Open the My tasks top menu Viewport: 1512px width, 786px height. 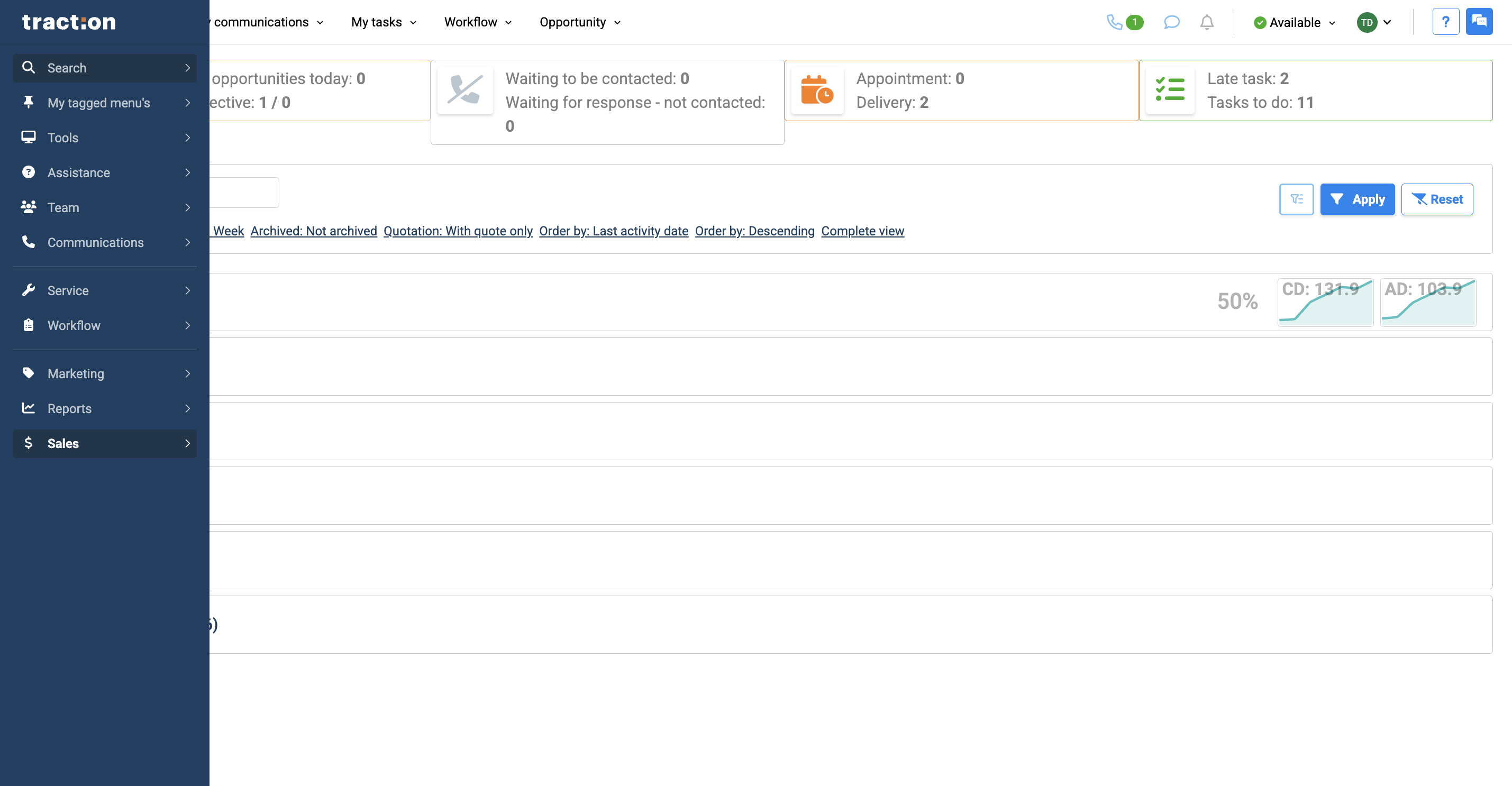click(384, 22)
